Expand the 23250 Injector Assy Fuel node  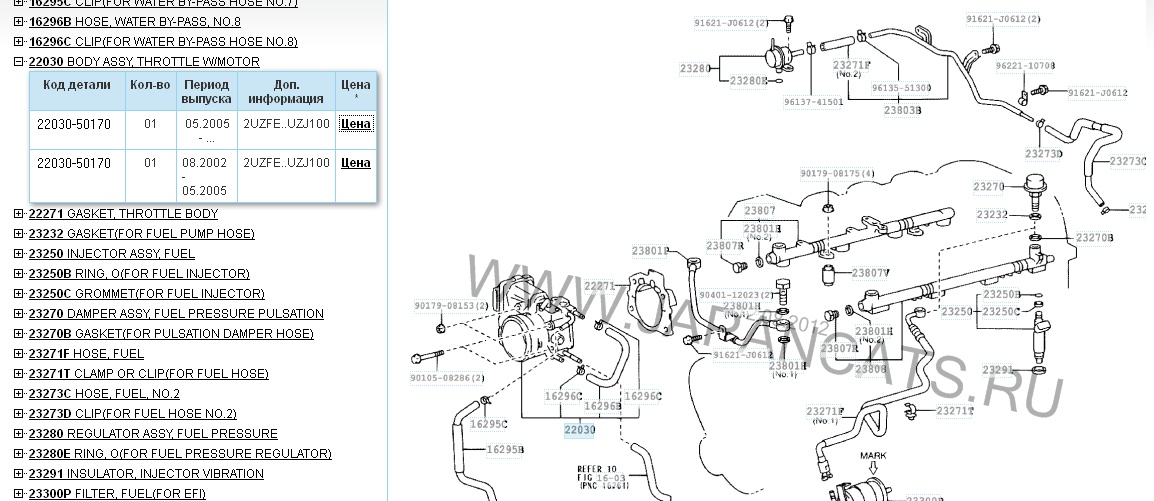[x=19, y=254]
